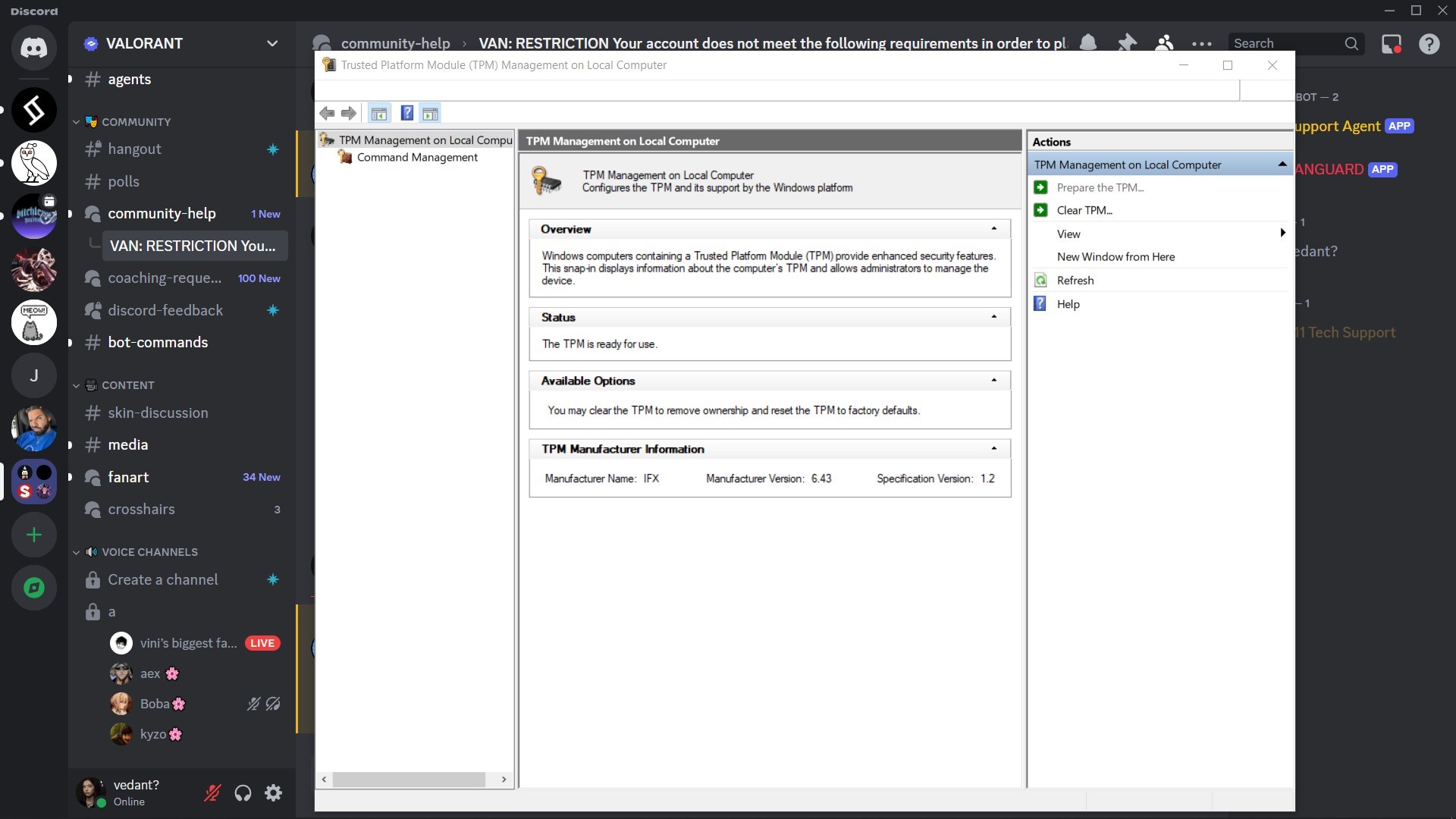Click the Discord home logo icon

[33, 48]
